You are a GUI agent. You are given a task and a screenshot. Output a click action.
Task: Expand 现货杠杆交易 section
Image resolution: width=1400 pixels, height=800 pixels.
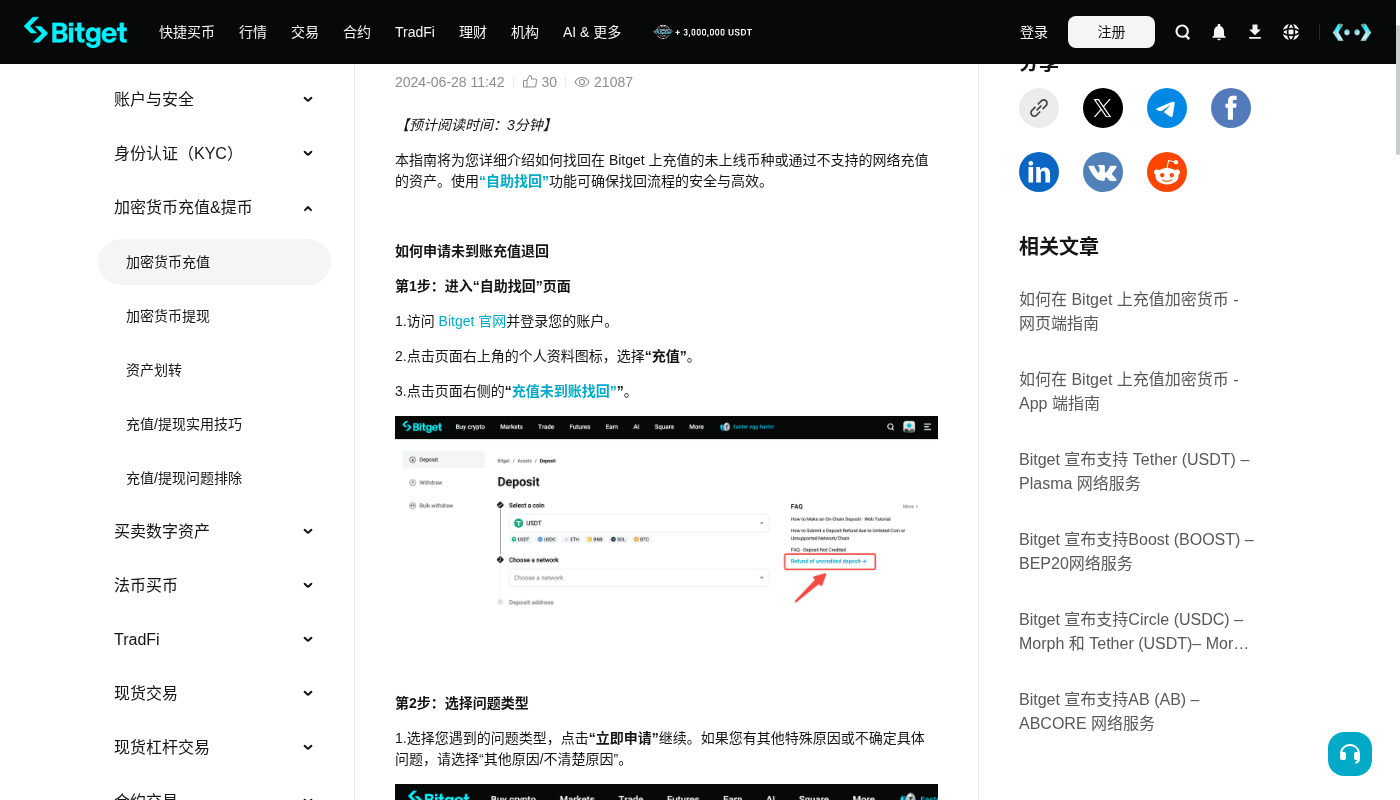[x=214, y=747]
